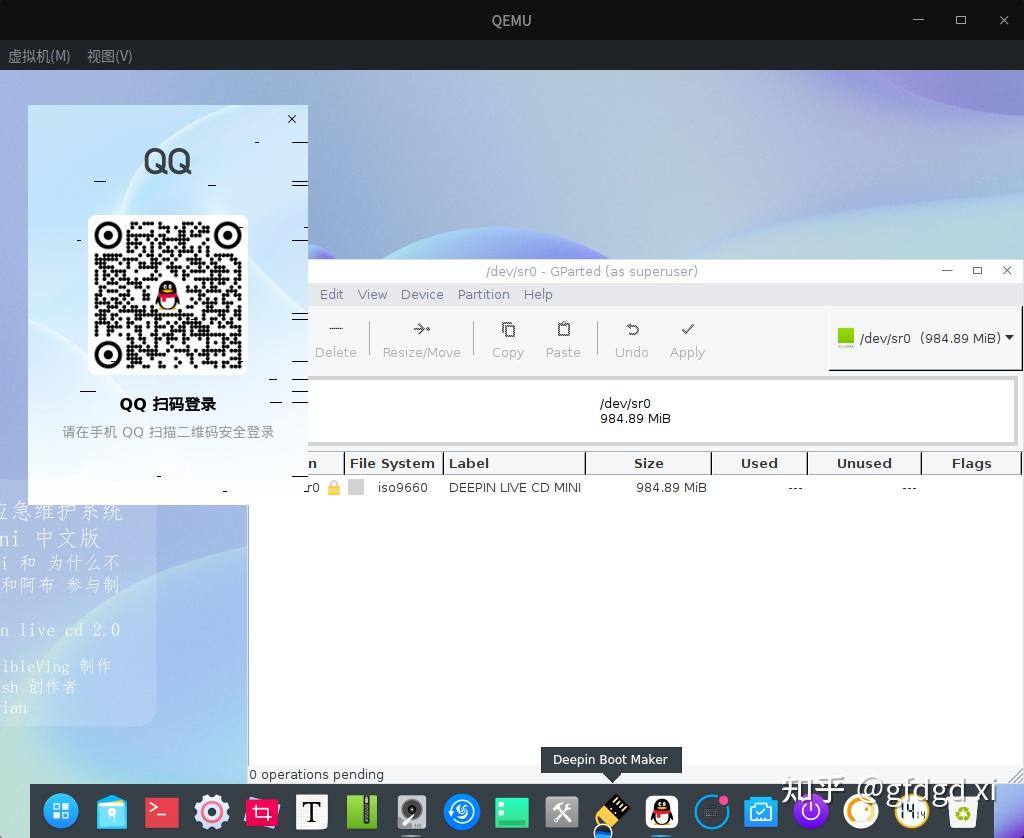Open the Device menu in GParted

tap(421, 294)
